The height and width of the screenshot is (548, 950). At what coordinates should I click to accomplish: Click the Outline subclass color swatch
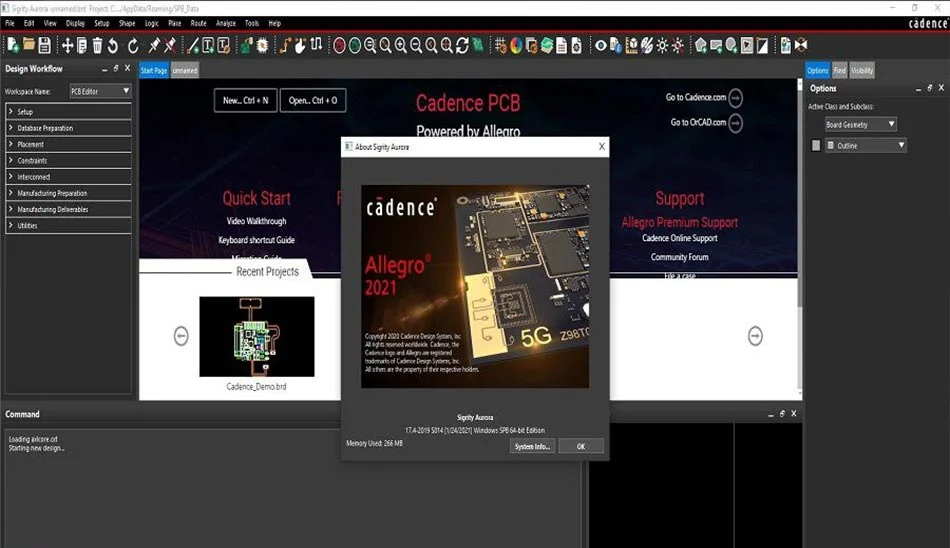[x=816, y=145]
